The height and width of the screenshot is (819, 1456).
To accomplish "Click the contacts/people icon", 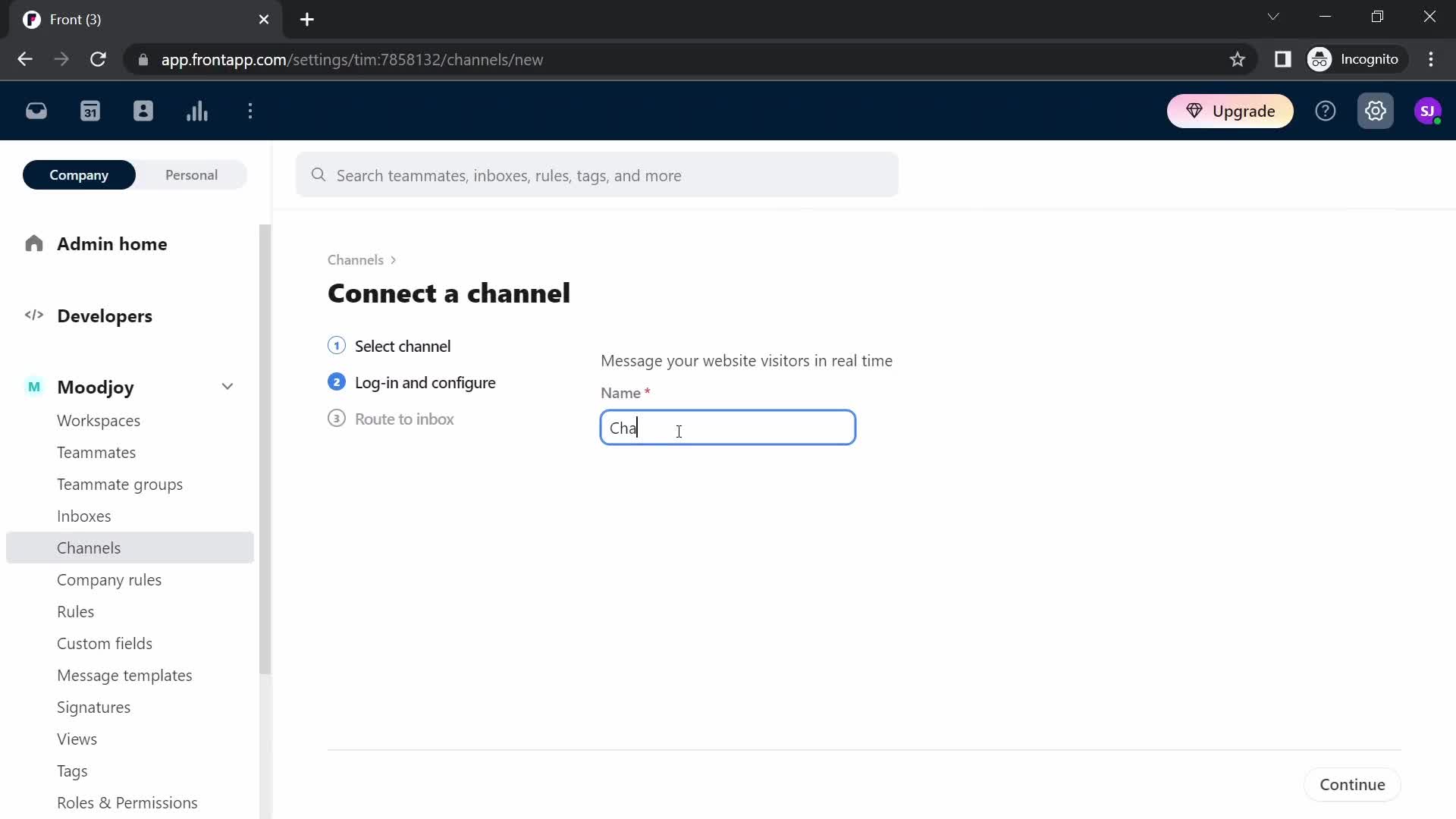I will [143, 110].
